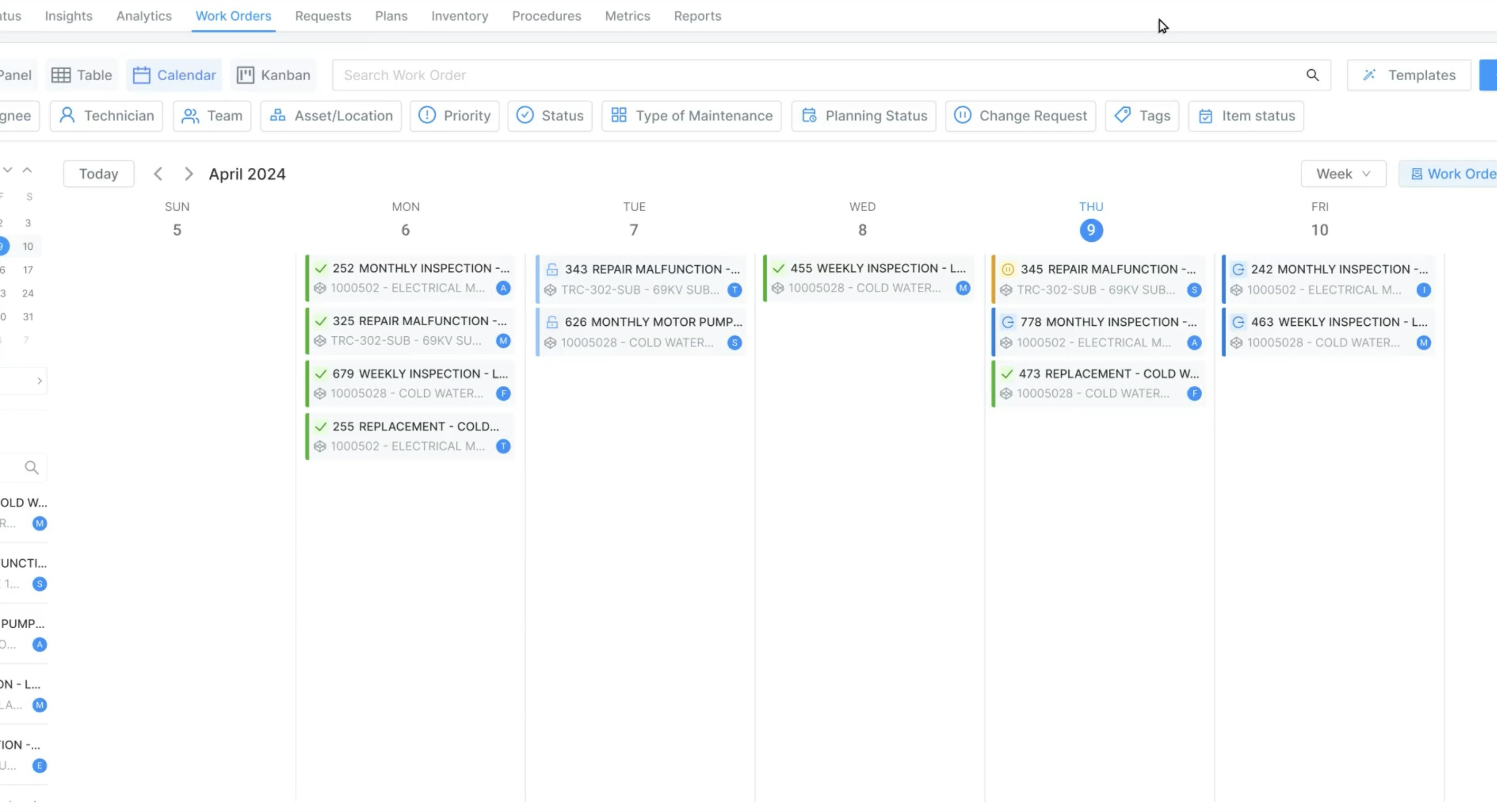Switch to Kanban view
Screen dimensions: 1497x812
(273, 75)
